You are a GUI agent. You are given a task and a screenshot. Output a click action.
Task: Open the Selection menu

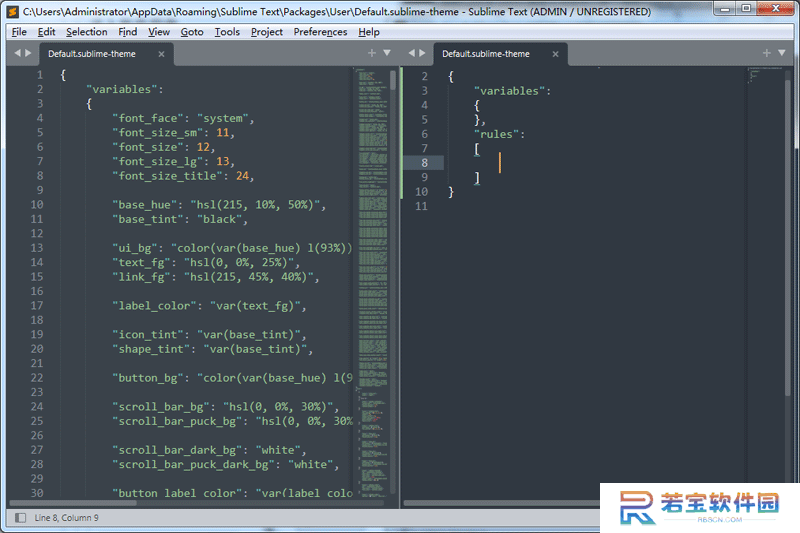[x=87, y=32]
